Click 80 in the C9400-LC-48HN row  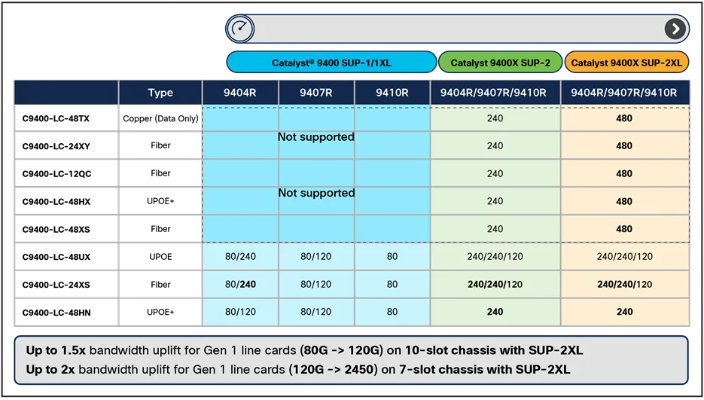click(392, 312)
